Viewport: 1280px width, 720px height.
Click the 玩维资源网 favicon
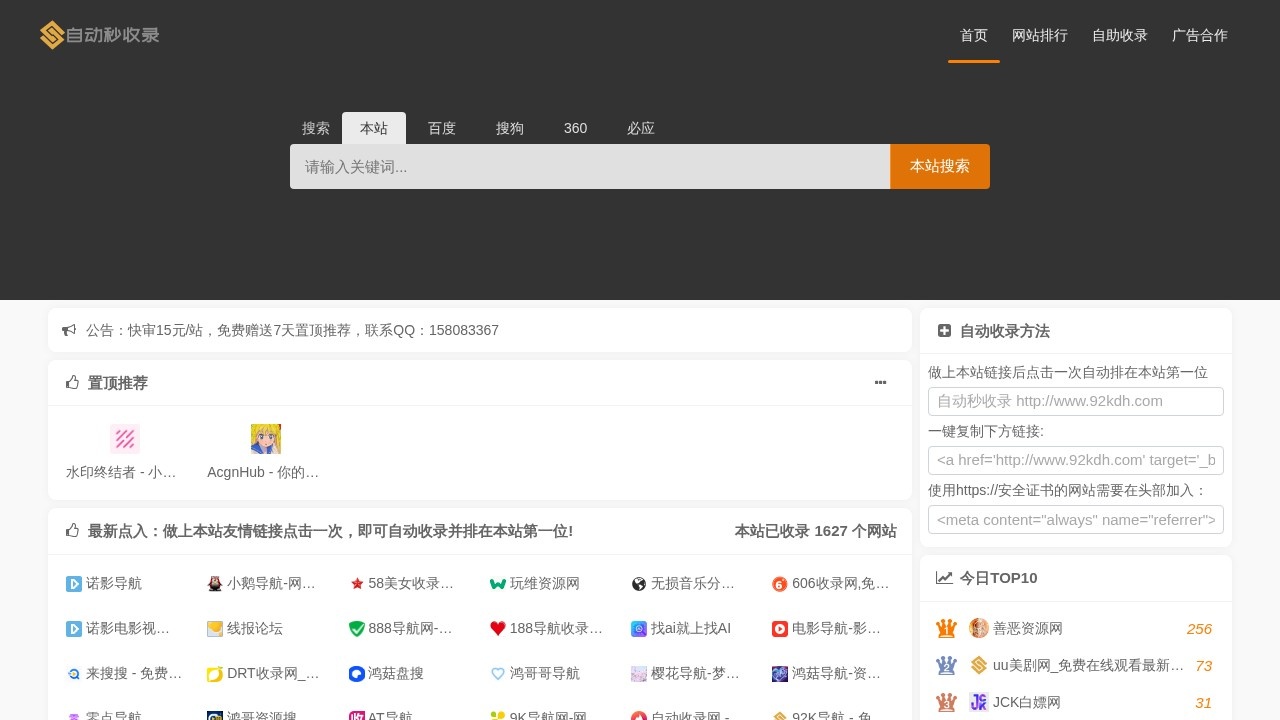(x=498, y=584)
